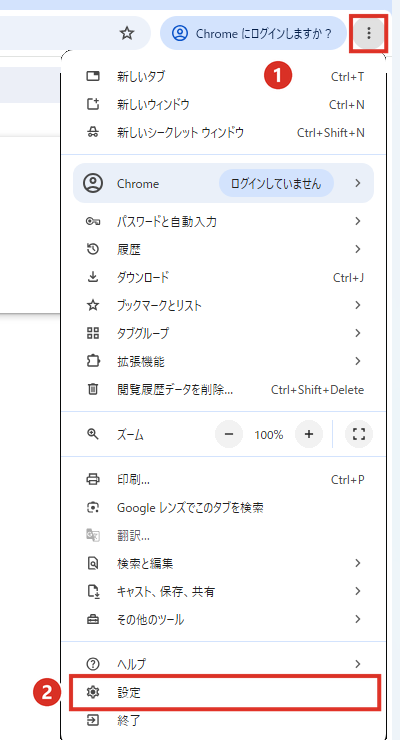Image resolution: width=400 pixels, height=740 pixels.
Task: Expand the ブックマークとリスト arrow
Action: click(x=358, y=305)
